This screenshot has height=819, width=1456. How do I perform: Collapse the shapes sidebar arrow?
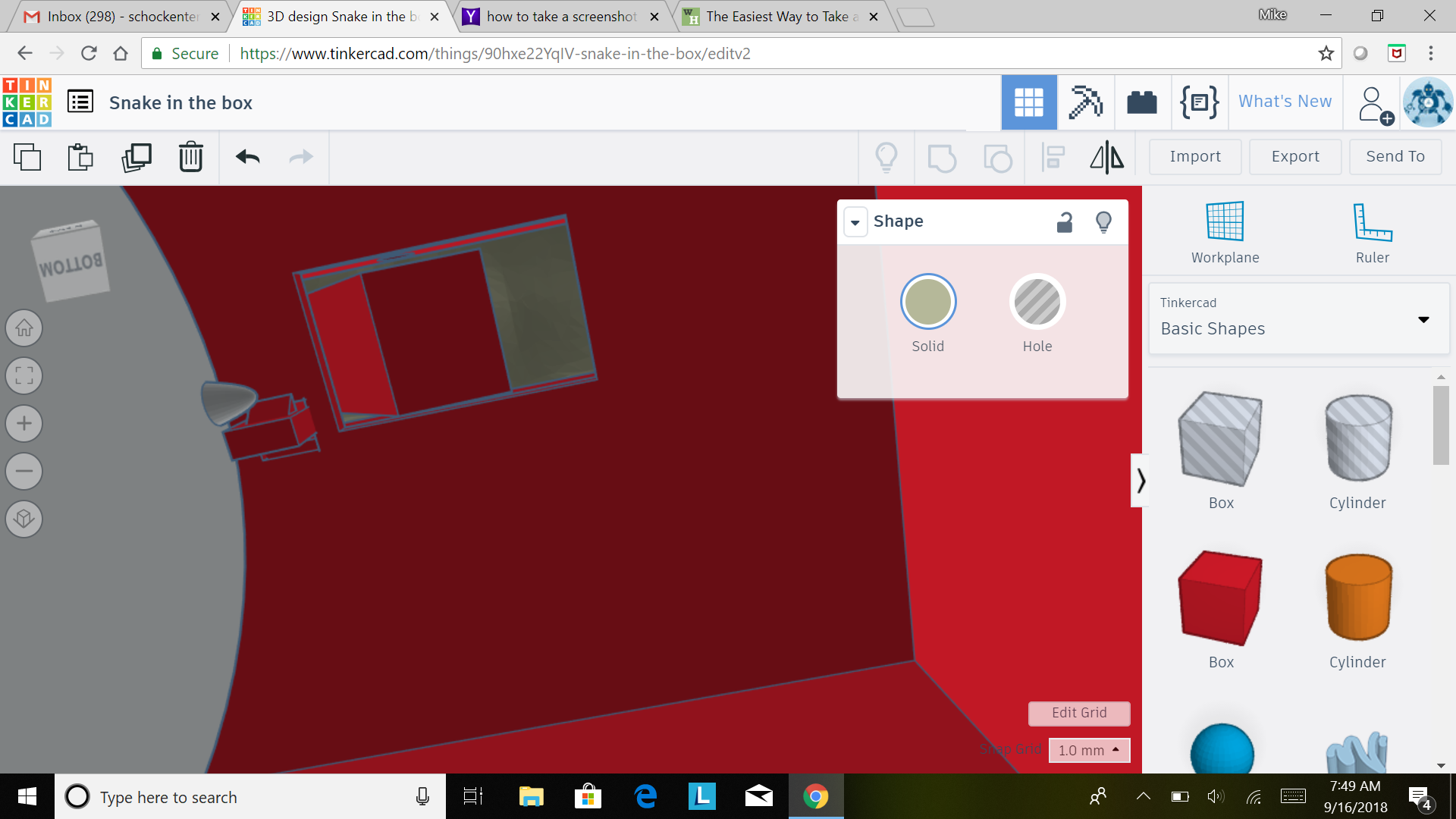coord(1141,480)
